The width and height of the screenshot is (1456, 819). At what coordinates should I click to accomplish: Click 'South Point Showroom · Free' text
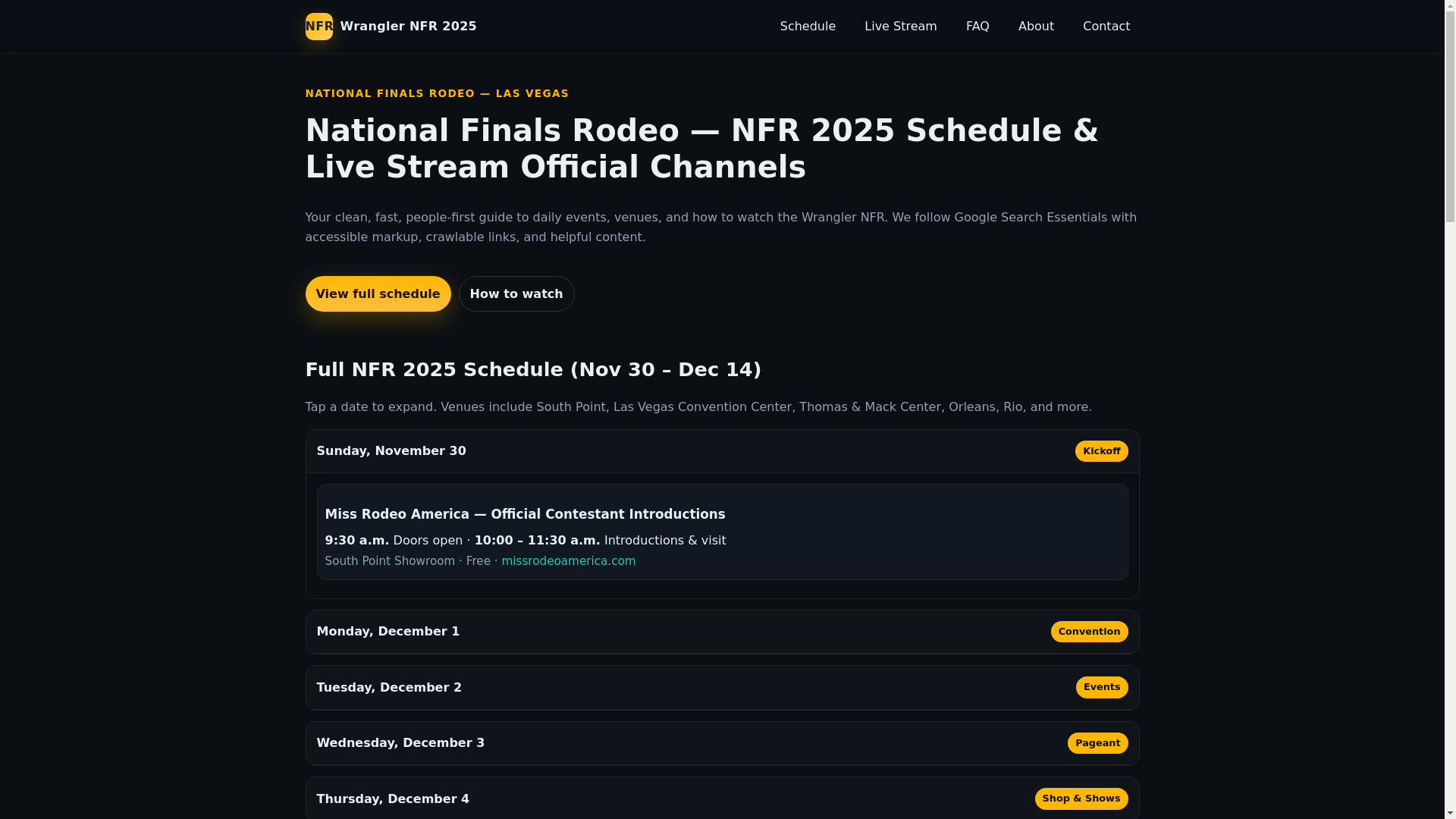(407, 561)
